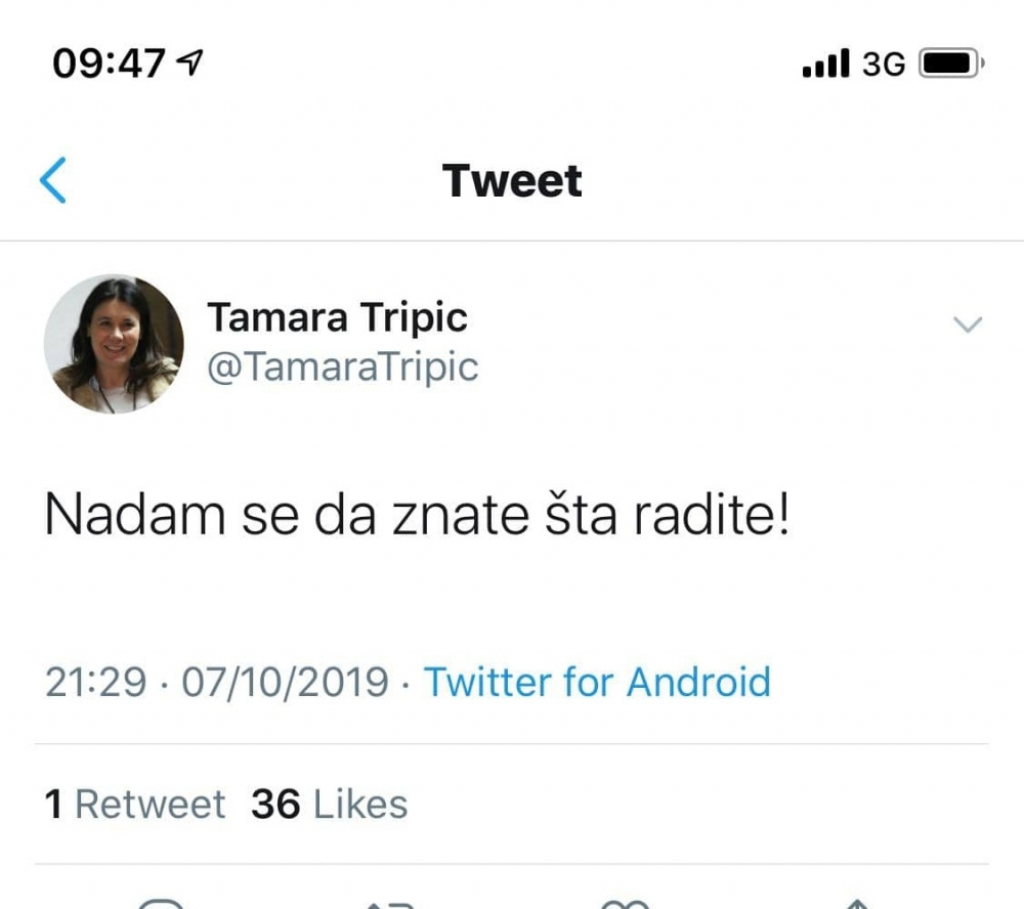Tap the Tweet header title
Screen dimensions: 1024x909
click(512, 180)
